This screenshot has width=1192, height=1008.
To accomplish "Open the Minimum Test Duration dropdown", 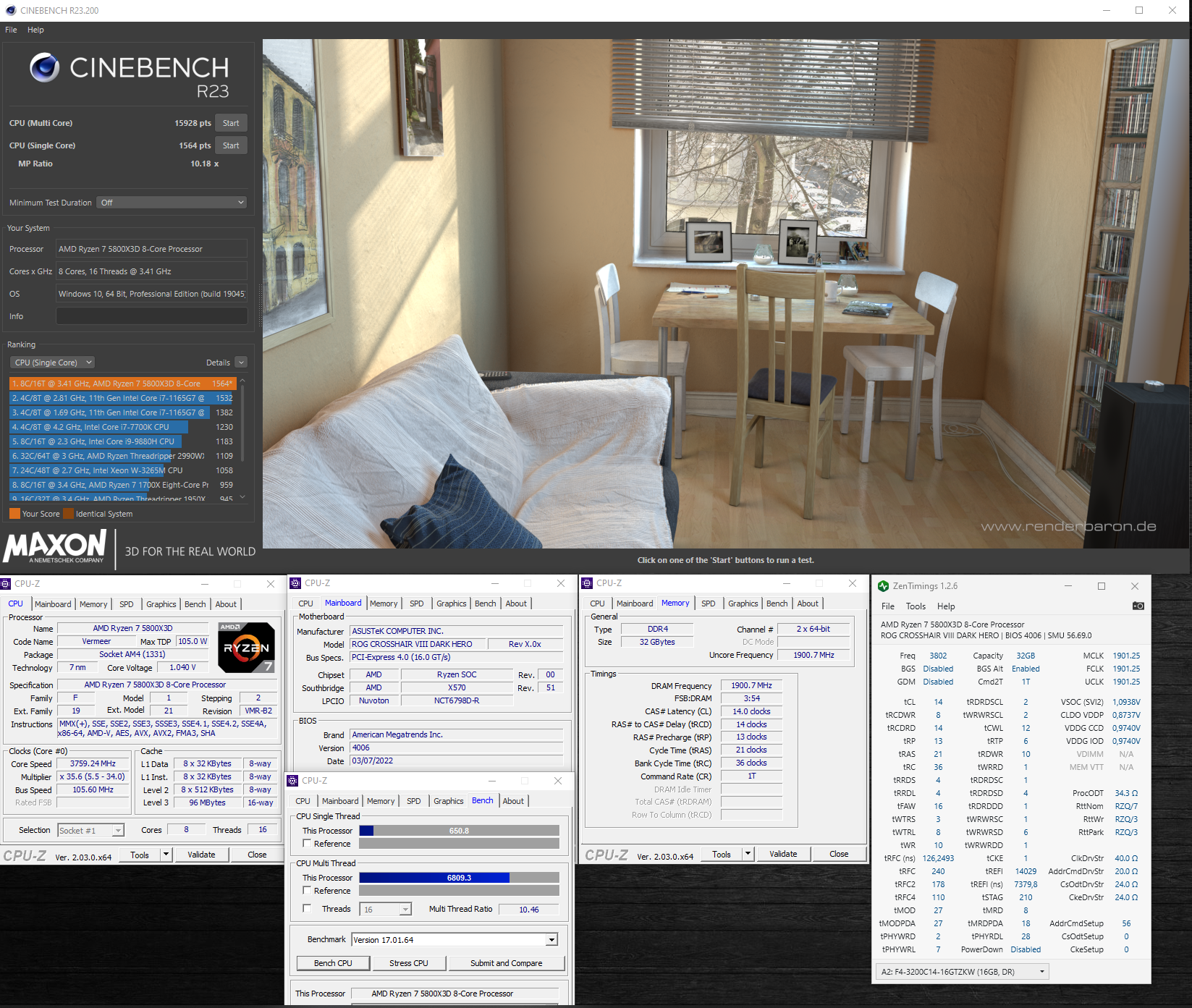I will pos(172,203).
